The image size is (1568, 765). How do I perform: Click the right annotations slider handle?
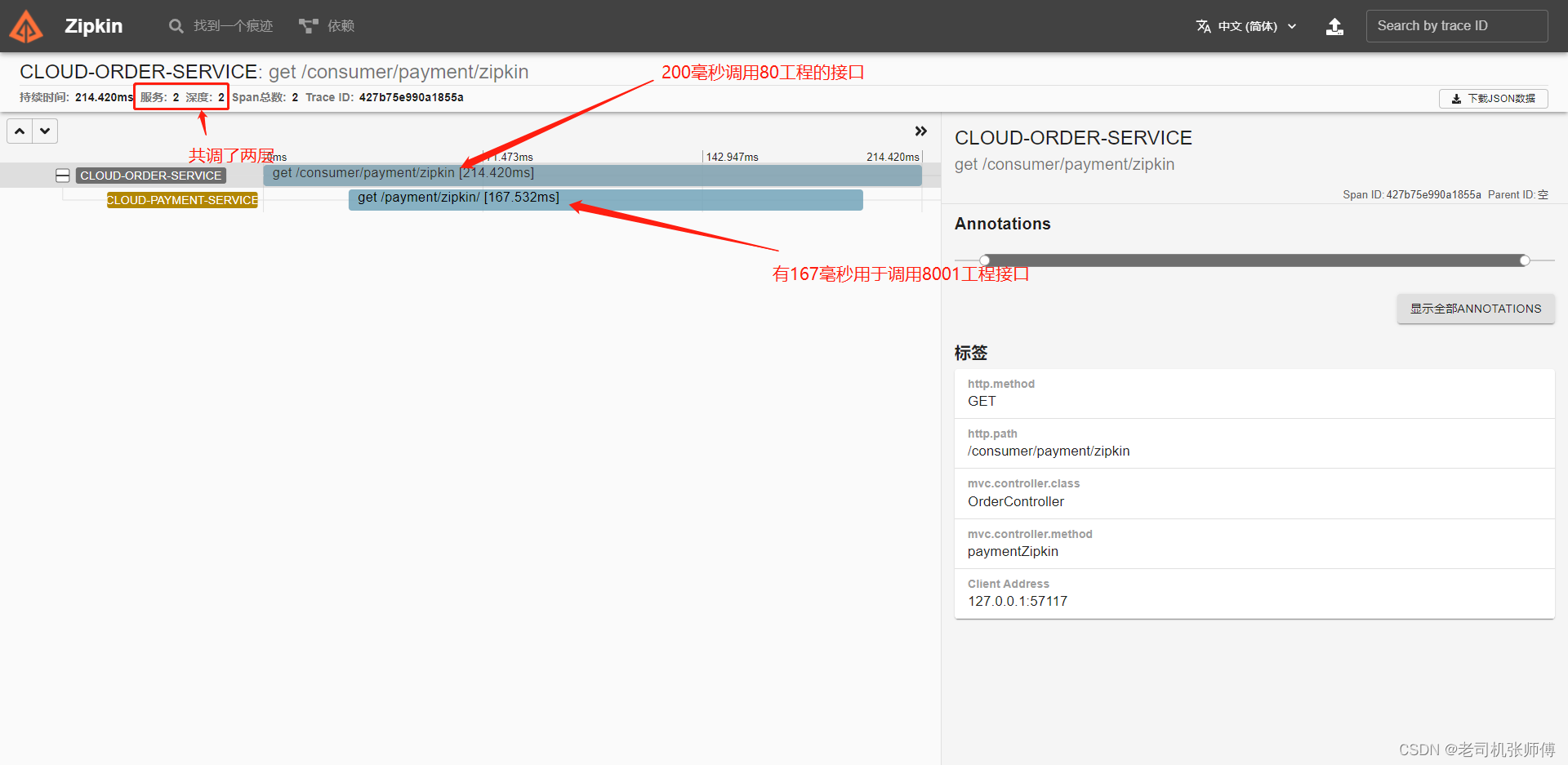pos(1525,260)
